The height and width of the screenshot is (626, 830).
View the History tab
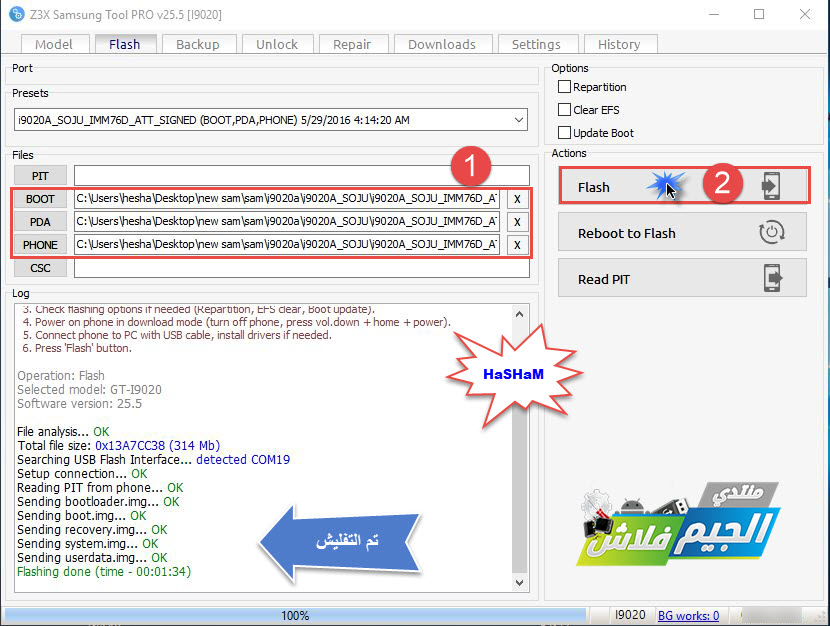click(x=619, y=44)
